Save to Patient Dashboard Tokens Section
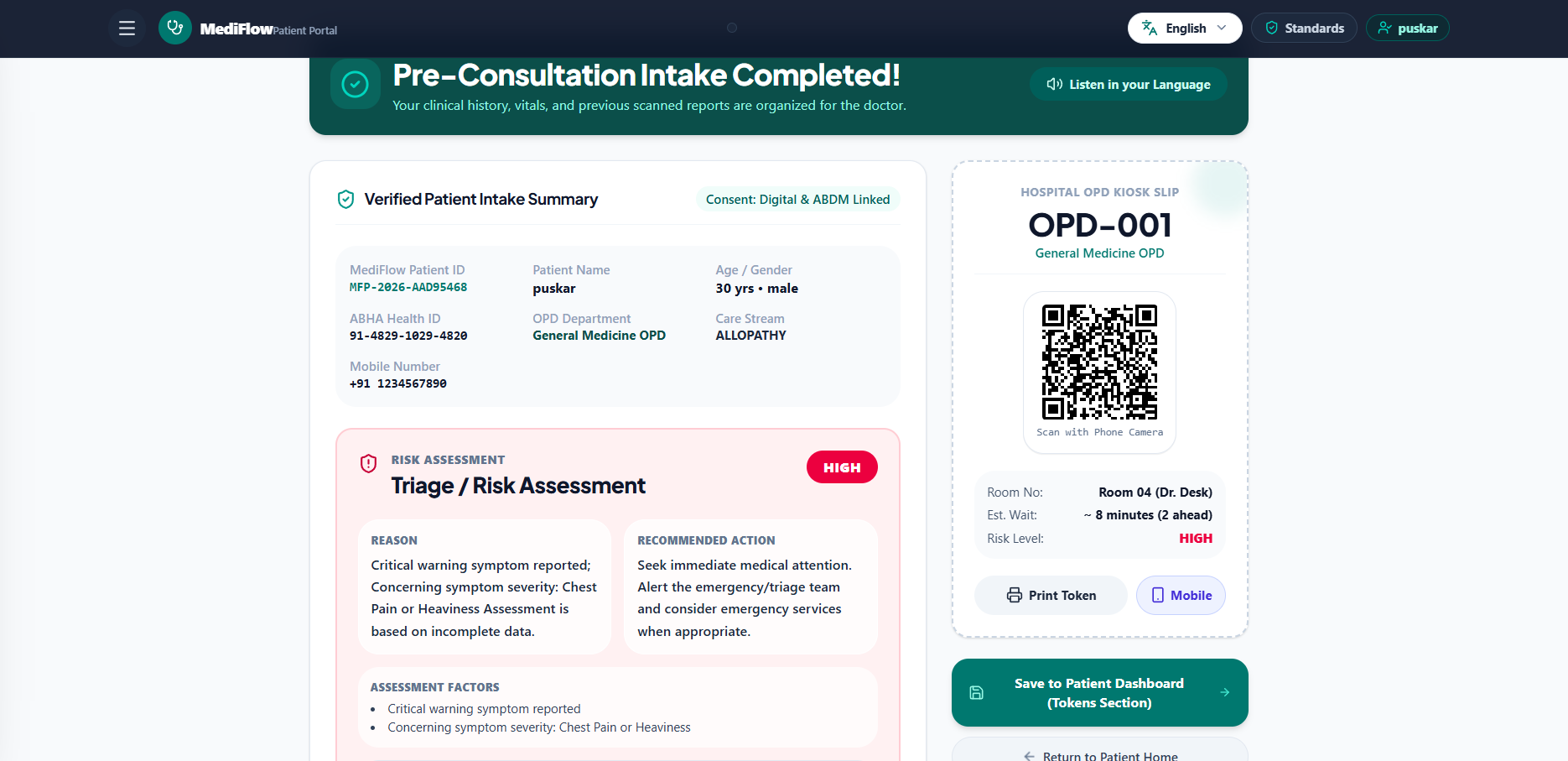This screenshot has height=761, width=1568. pos(1100,693)
